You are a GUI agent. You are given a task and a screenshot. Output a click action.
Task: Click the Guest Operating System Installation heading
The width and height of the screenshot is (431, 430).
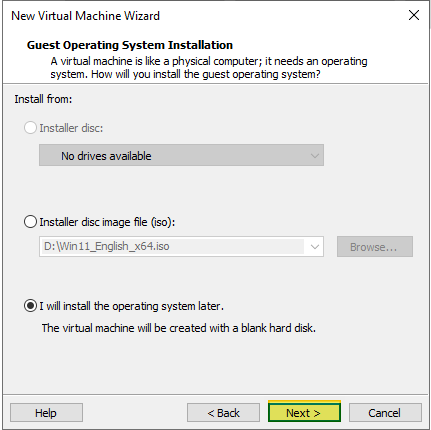click(130, 45)
